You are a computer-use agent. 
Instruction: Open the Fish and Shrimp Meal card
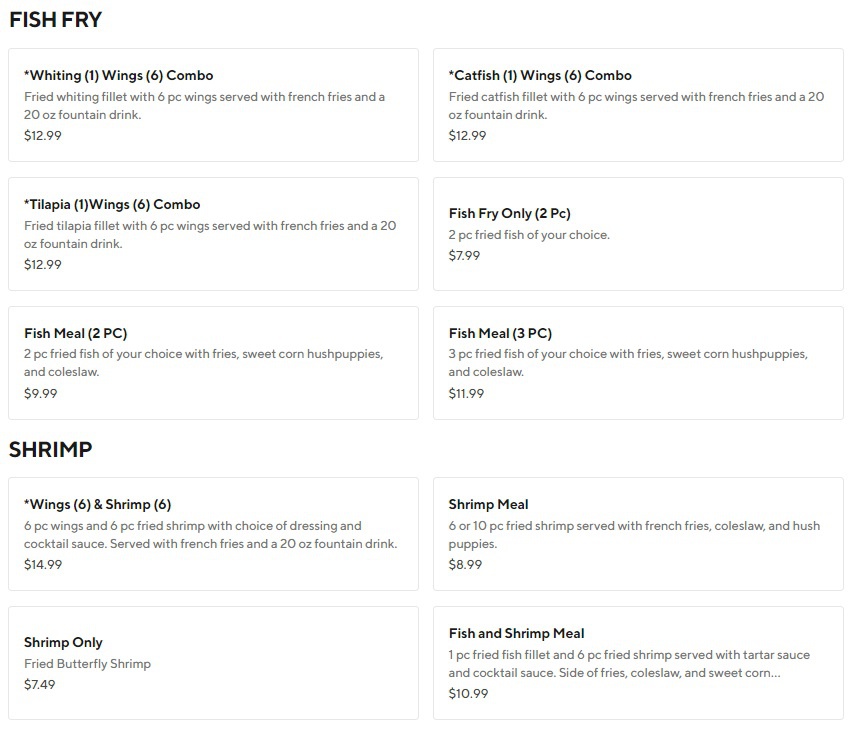tap(516, 634)
